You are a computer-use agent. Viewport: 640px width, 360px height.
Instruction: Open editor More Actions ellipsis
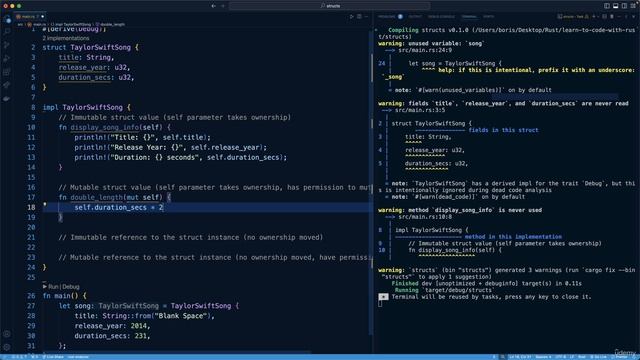tap(367, 17)
